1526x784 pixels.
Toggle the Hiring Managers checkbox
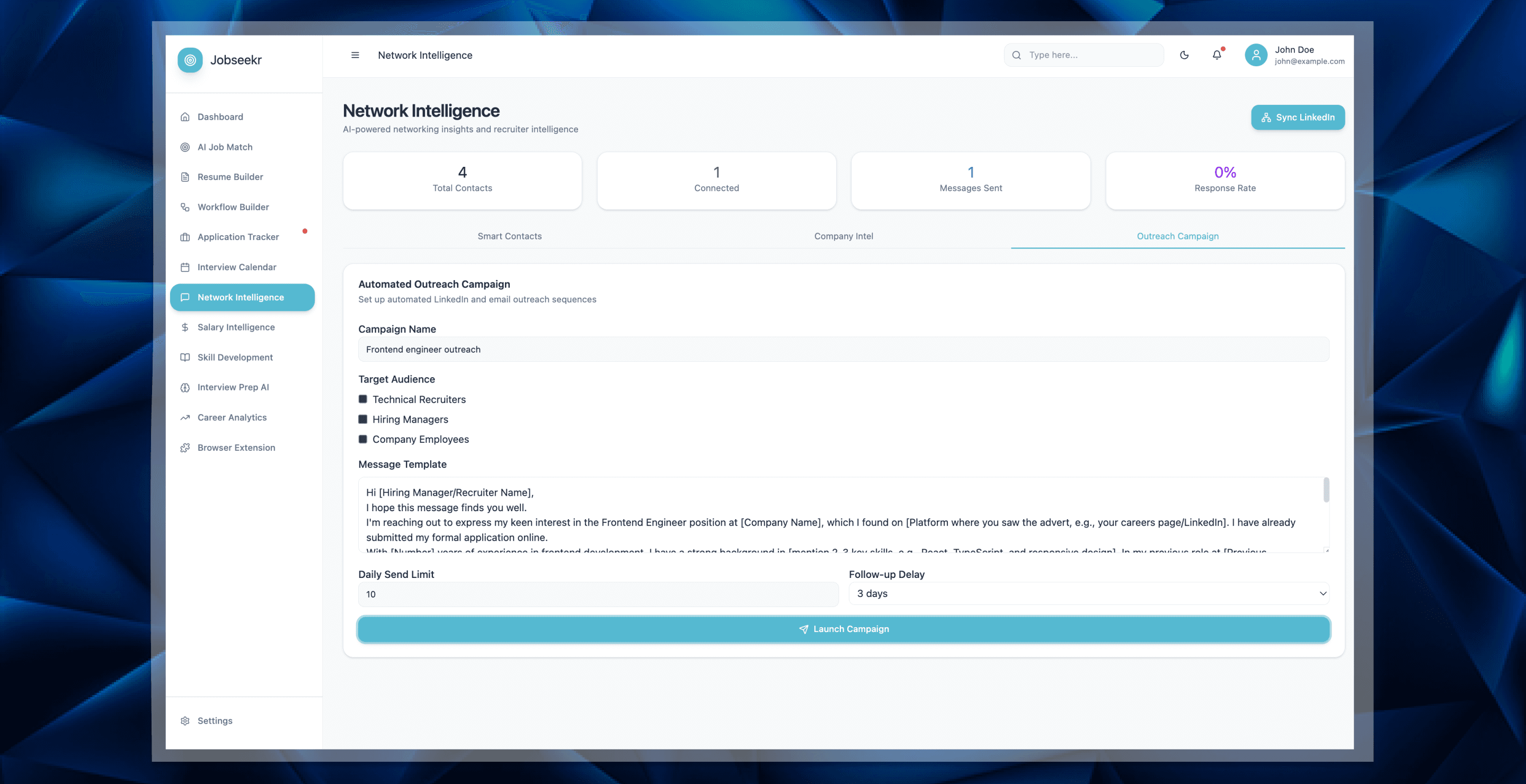tap(363, 419)
